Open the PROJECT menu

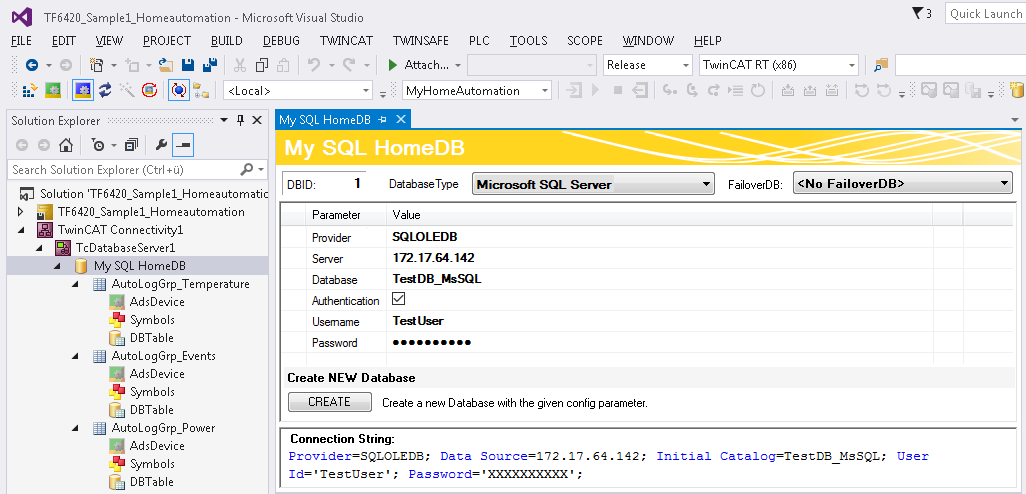tap(167, 41)
